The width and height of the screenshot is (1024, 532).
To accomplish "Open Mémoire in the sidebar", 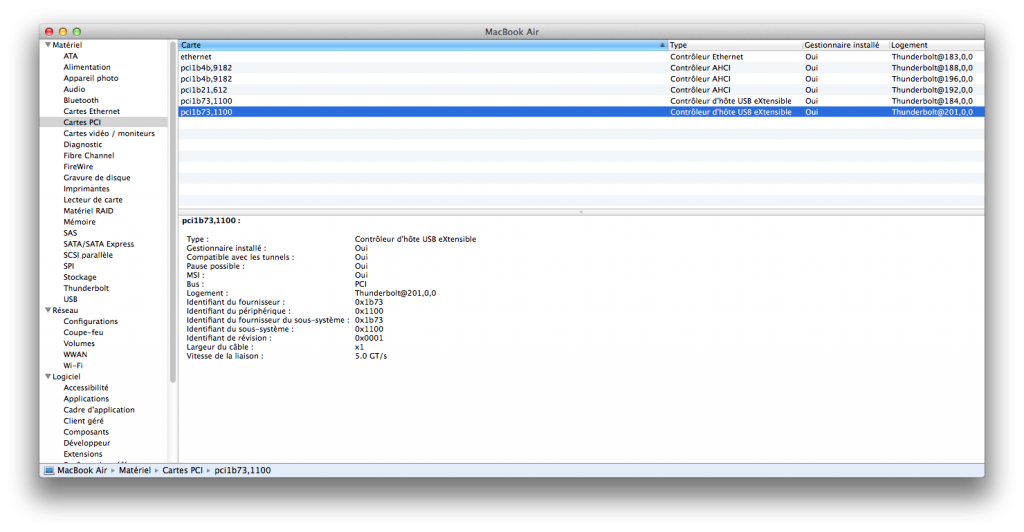I will pos(80,222).
